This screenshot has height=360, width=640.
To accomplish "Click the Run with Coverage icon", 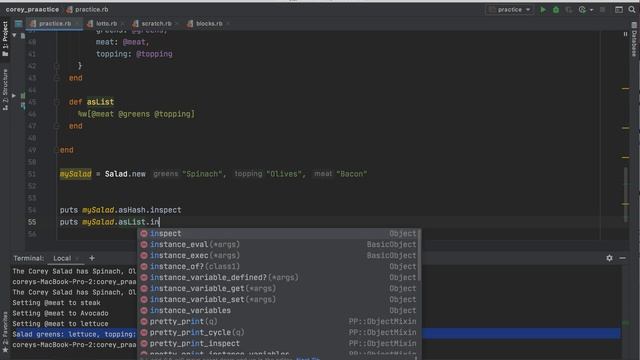I will point(569,10).
